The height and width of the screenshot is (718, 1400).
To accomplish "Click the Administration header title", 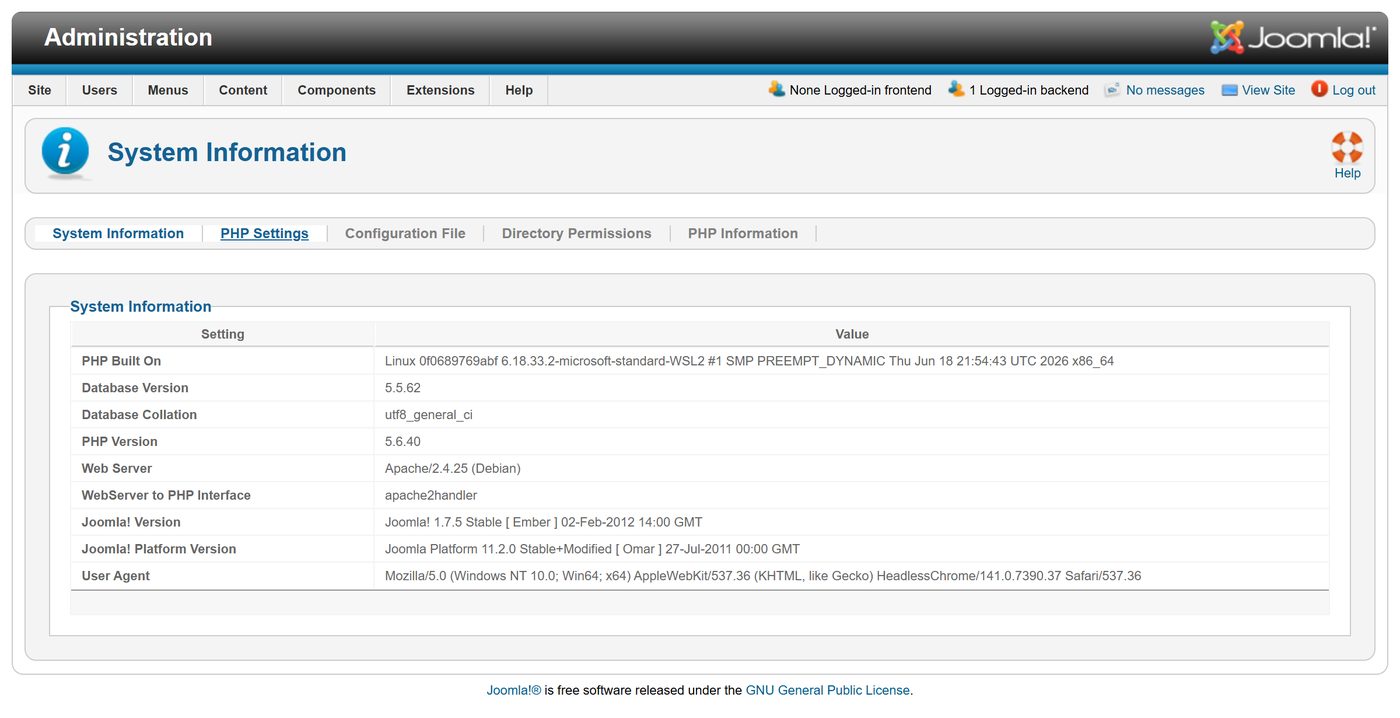I will click(128, 37).
